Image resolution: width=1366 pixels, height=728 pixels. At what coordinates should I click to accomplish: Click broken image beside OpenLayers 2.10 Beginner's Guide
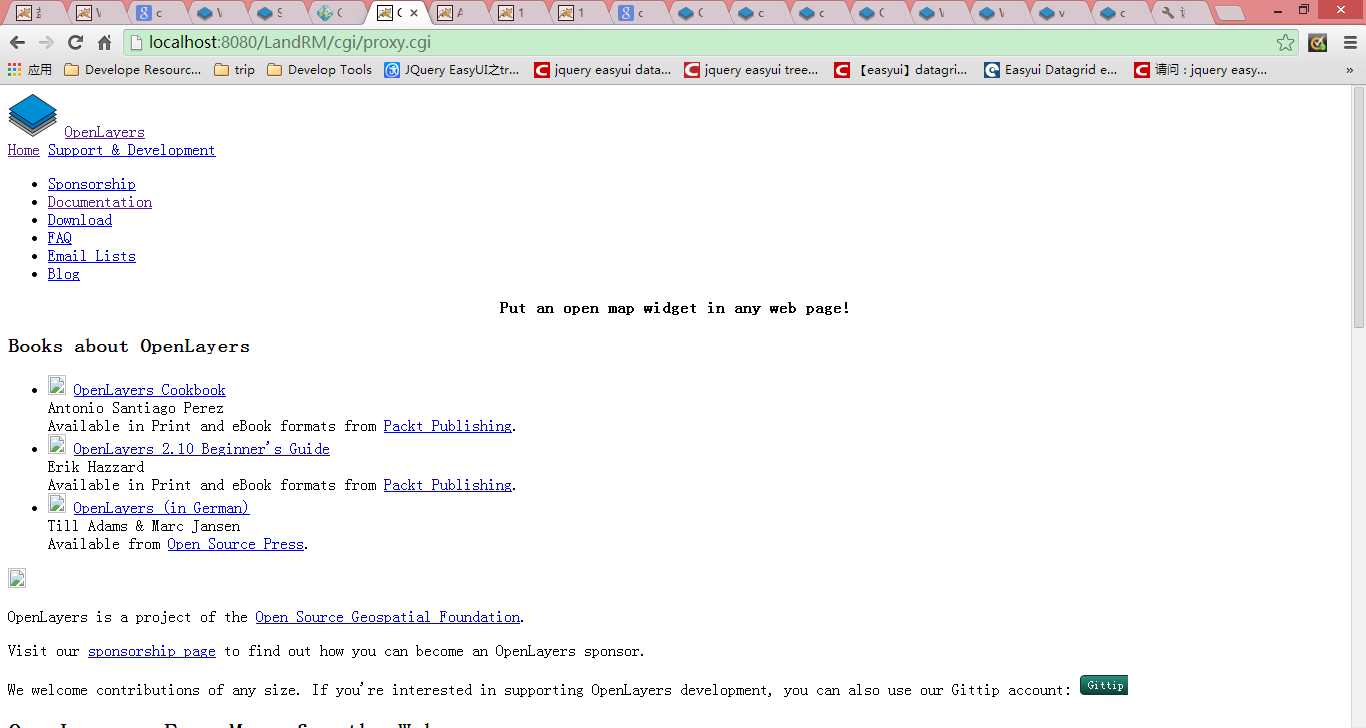[x=57, y=445]
